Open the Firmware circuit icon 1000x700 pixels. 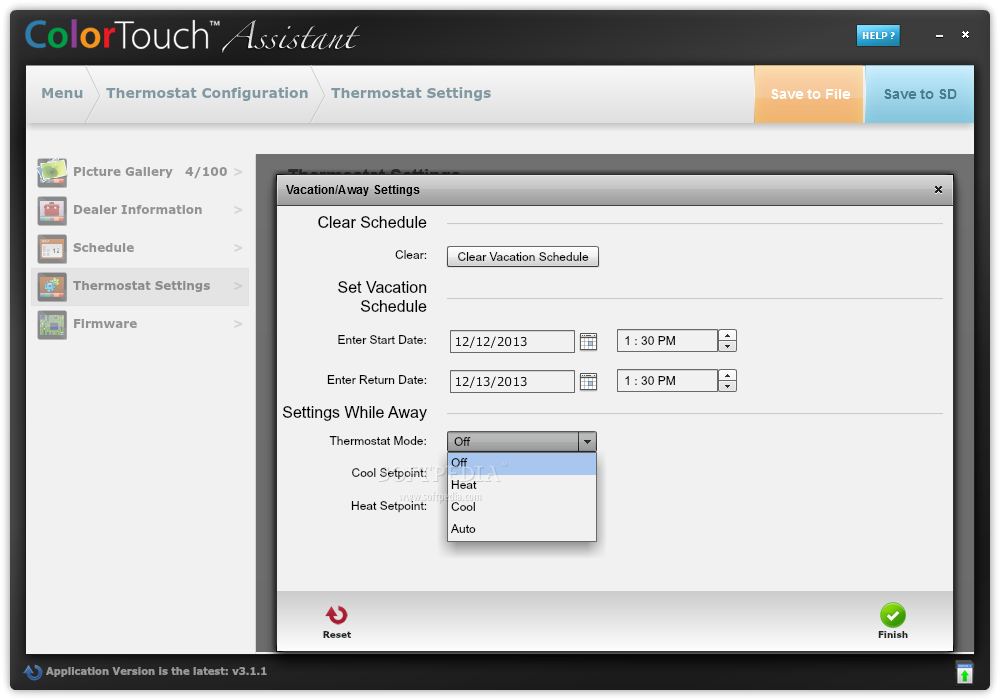point(52,324)
